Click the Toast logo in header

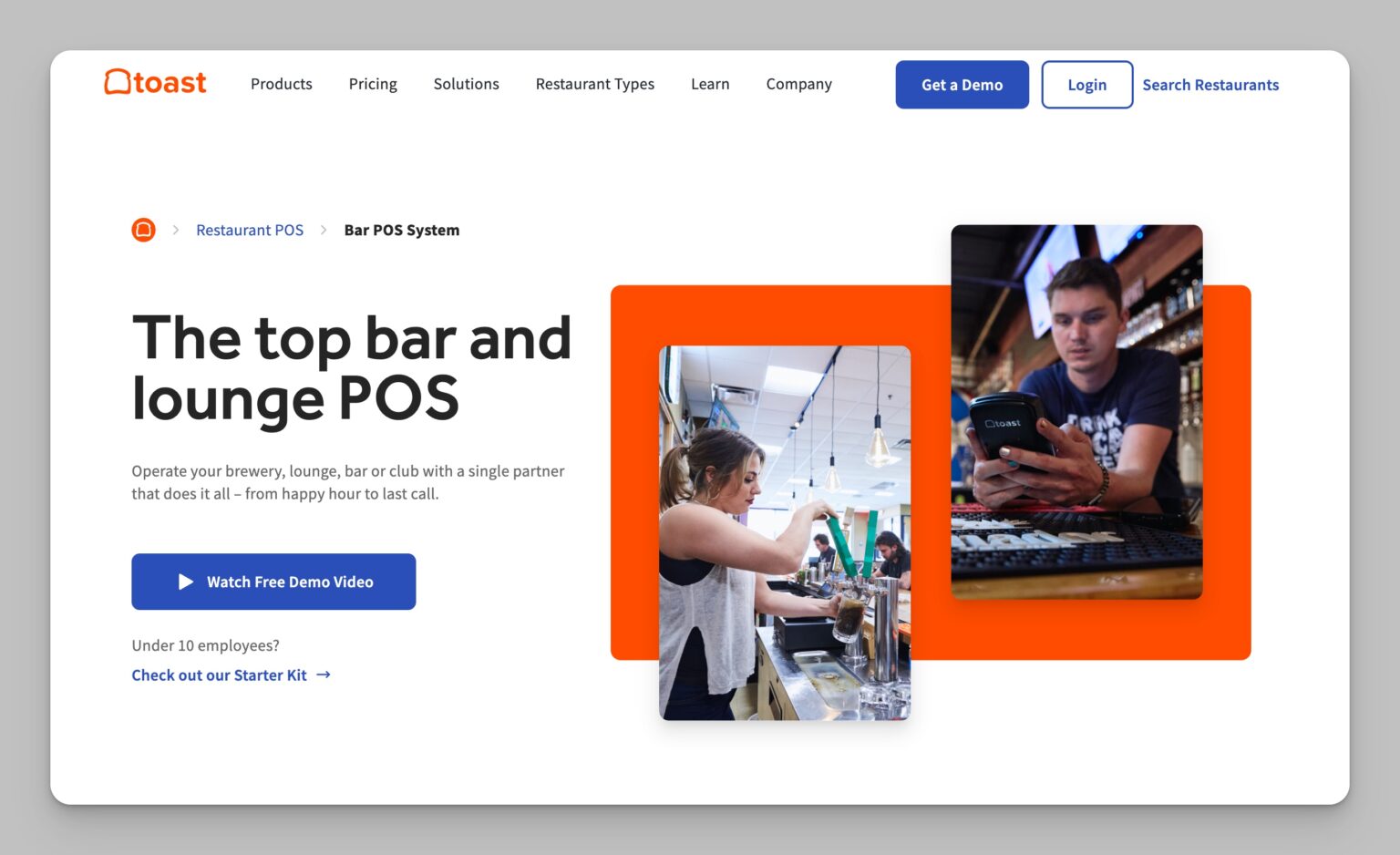point(155,83)
